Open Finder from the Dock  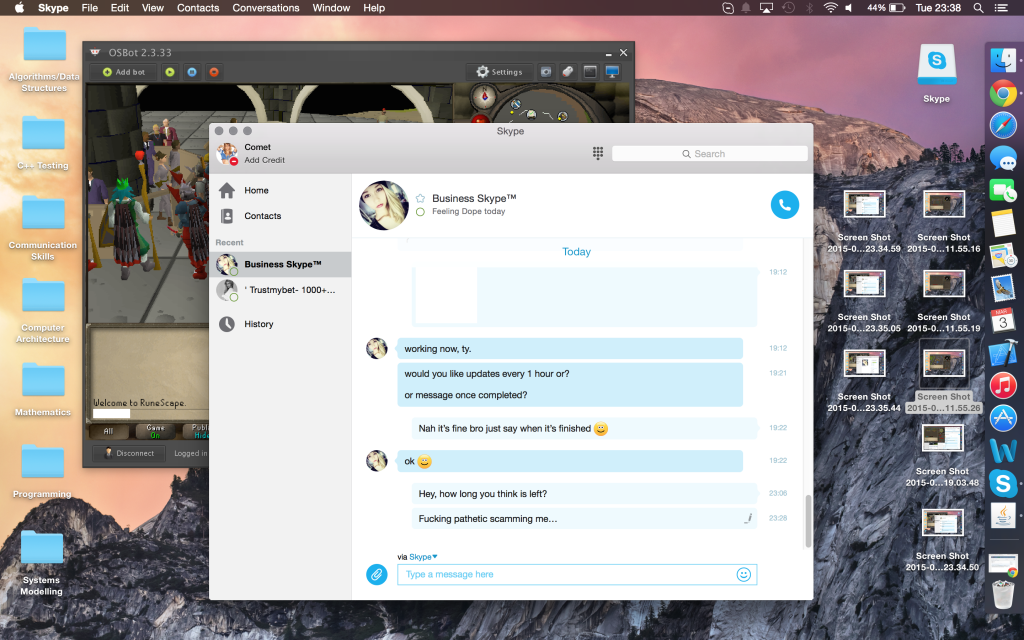pyautogui.click(x=1003, y=61)
